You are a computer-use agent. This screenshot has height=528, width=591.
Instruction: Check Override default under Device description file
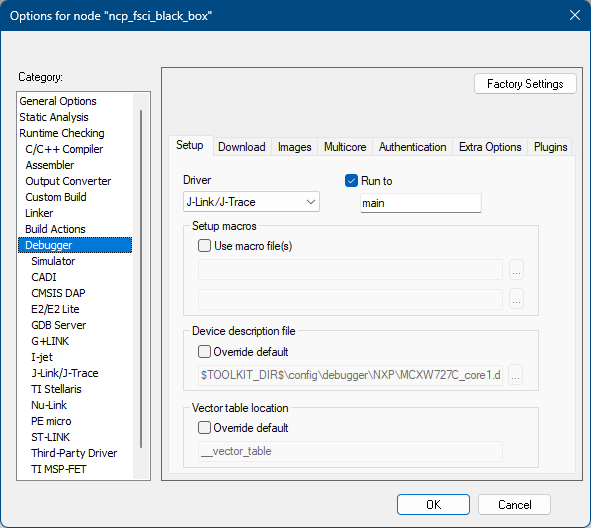[204, 352]
